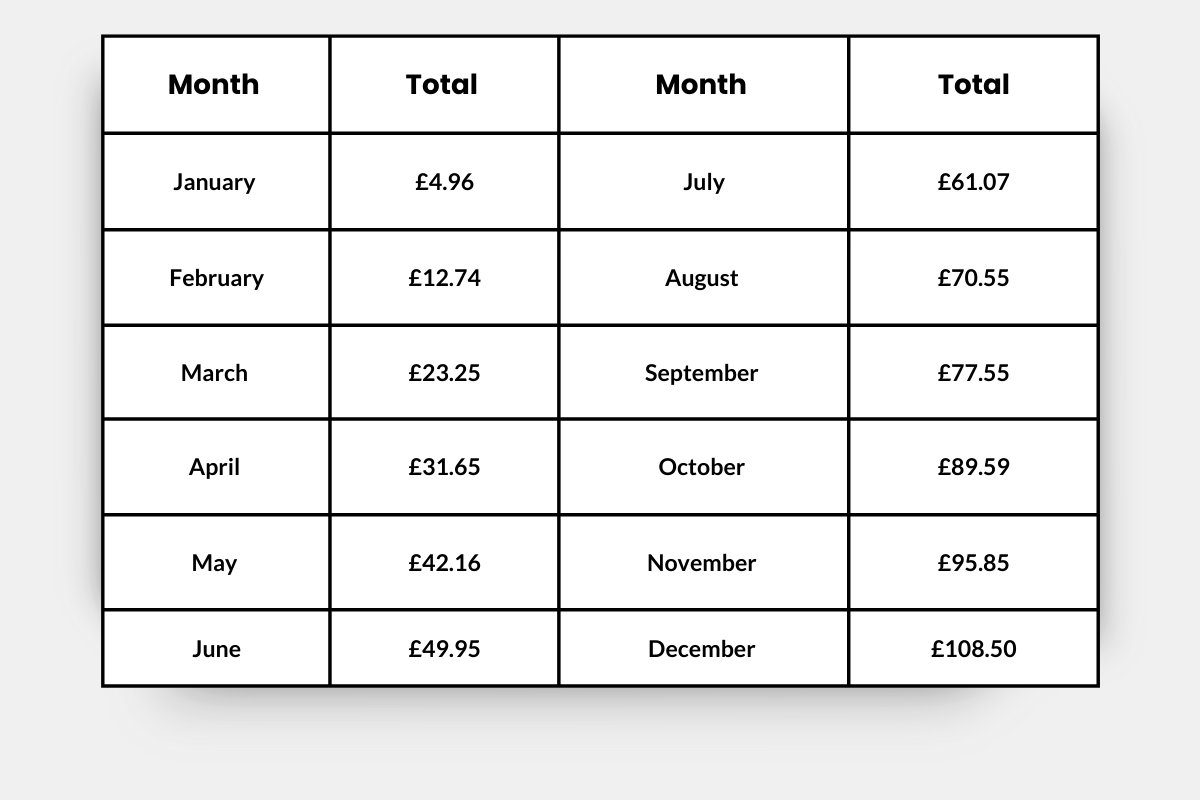Select the £49.95 total for June
Screen dimensions: 1200x800
(x=444, y=649)
